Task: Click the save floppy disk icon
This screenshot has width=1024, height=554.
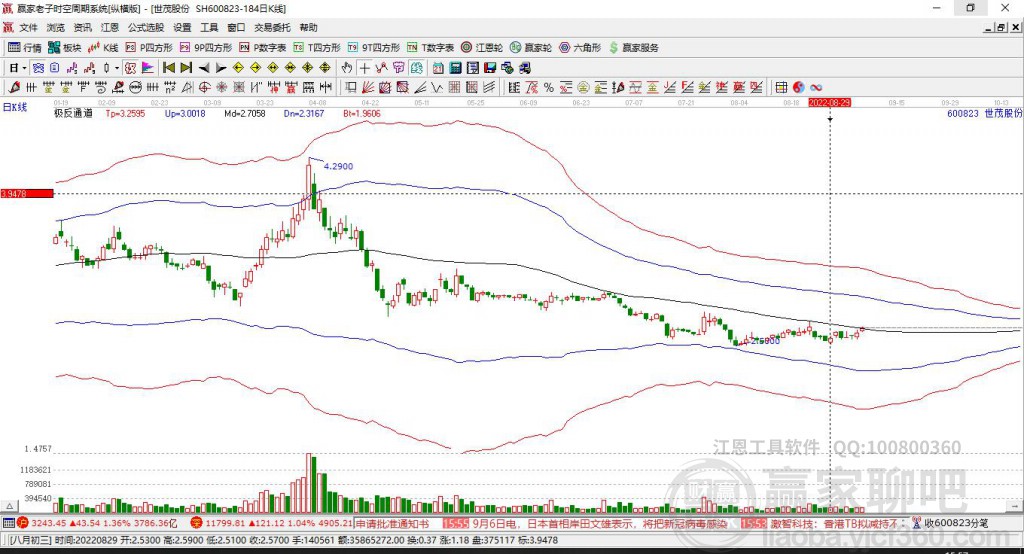Action: 490,68
